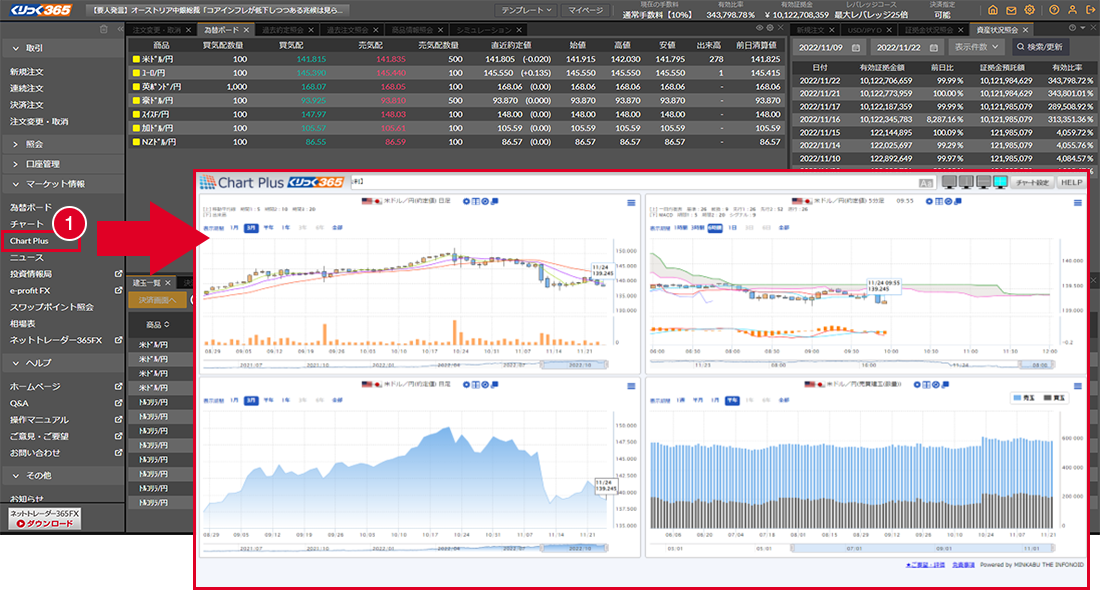This screenshot has width=1100, height=600.
Task: Open the user account icon in the top bar
Action: (1072, 10)
